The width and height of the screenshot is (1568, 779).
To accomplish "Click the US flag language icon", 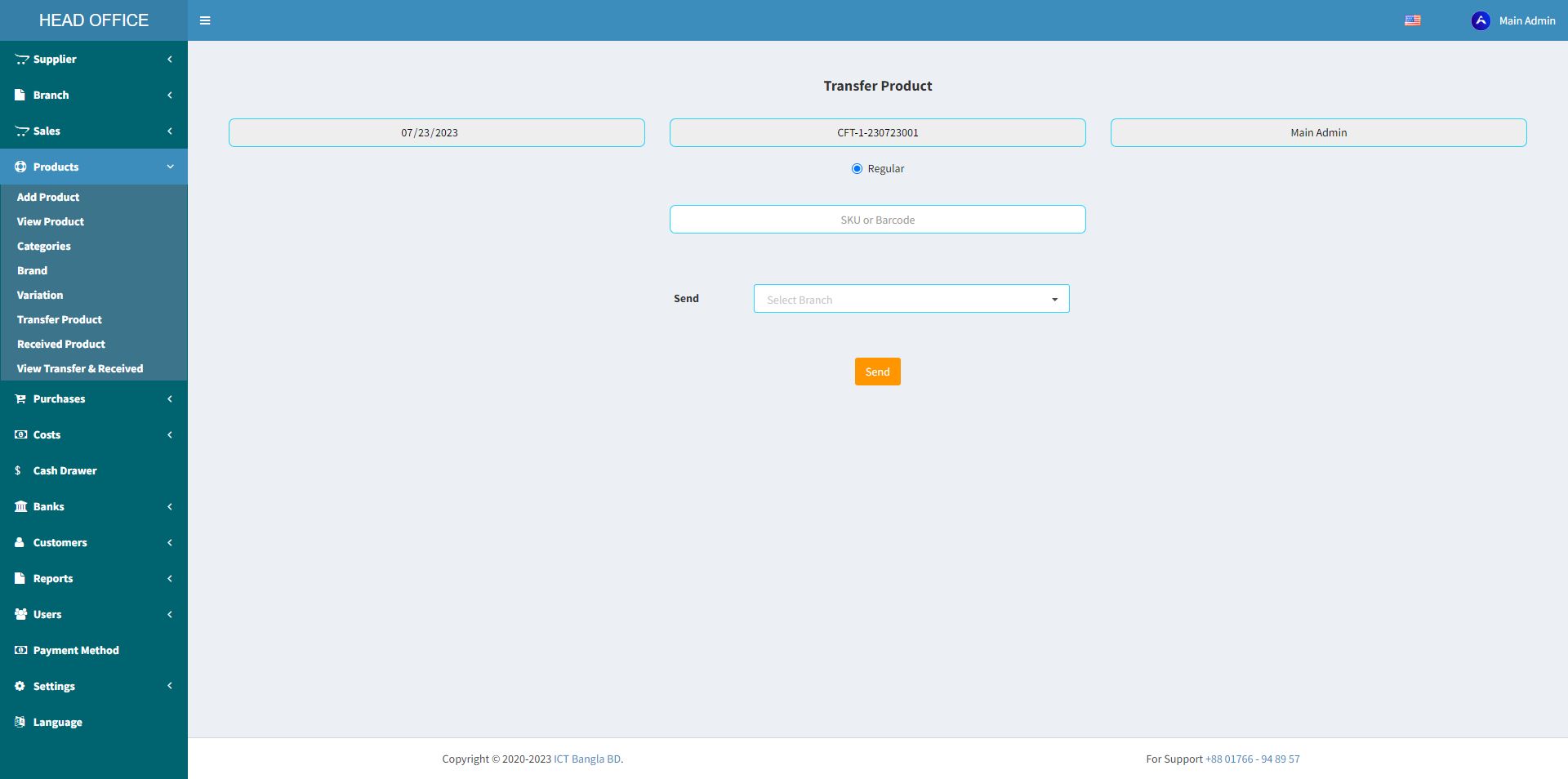I will 1412,20.
